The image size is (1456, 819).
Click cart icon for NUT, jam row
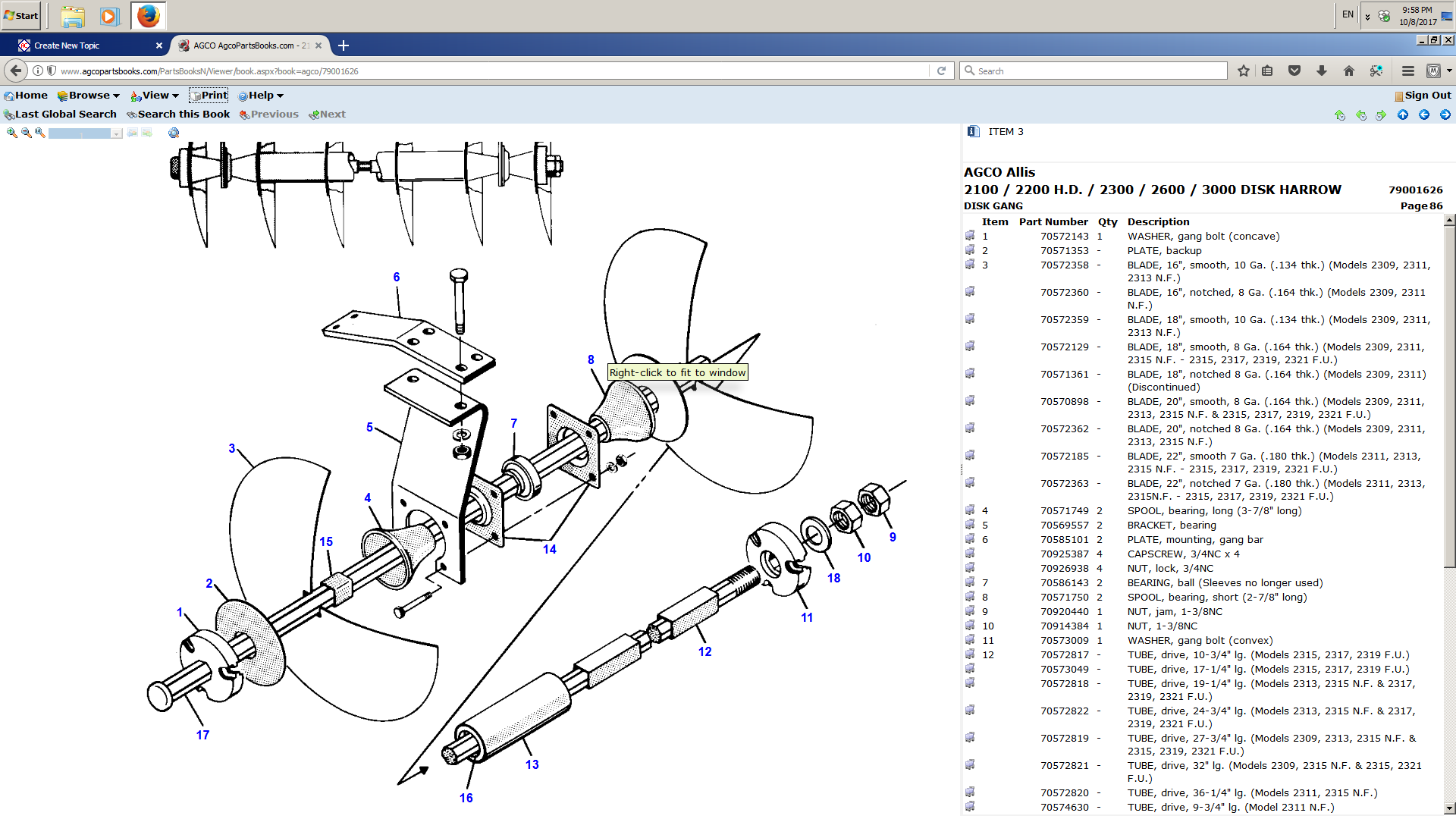pyautogui.click(x=970, y=611)
